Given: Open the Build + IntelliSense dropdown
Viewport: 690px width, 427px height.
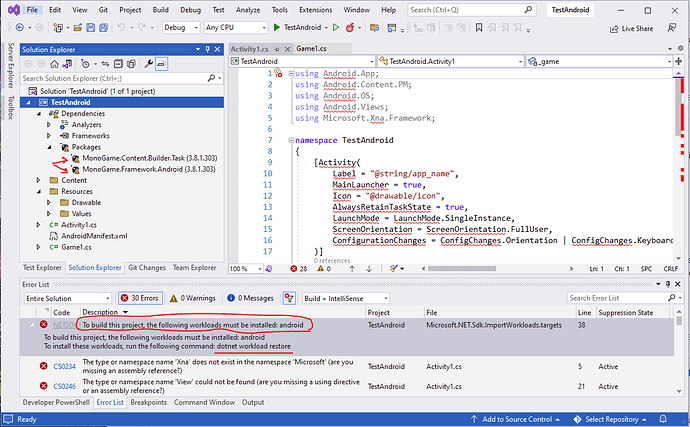Looking at the screenshot, I should 346,298.
